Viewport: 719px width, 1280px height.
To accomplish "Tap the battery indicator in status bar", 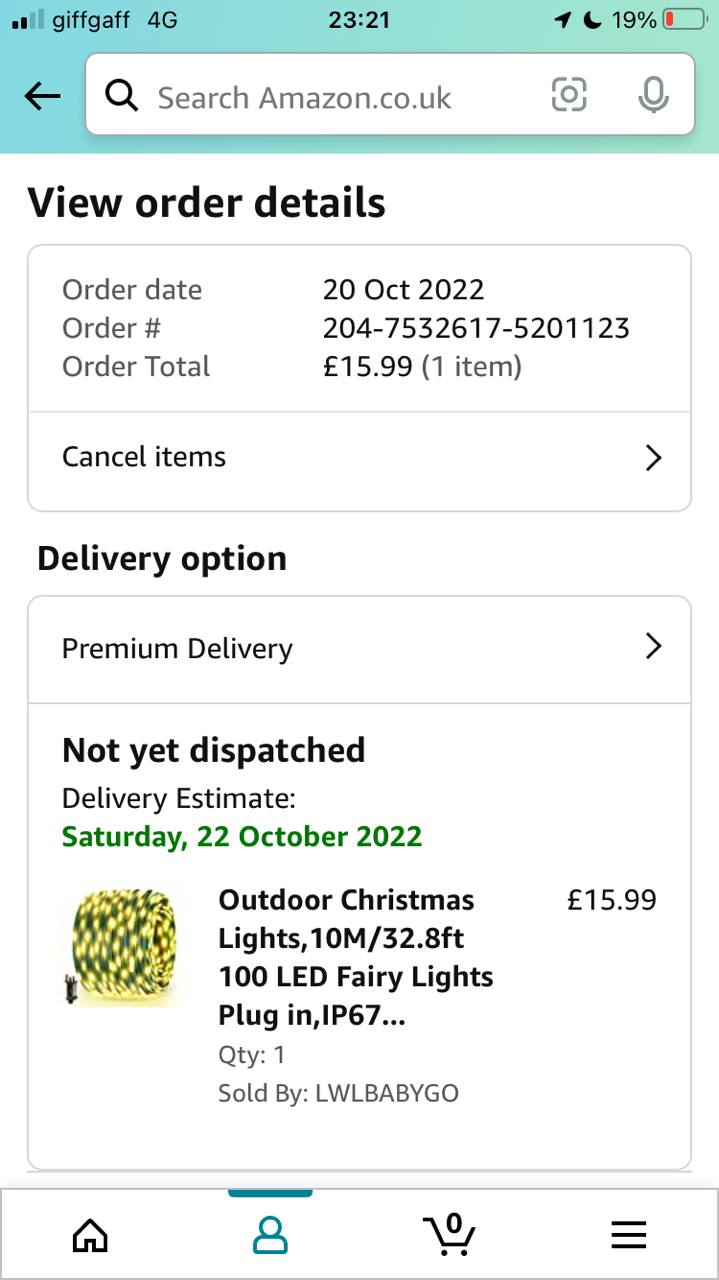I will point(684,20).
